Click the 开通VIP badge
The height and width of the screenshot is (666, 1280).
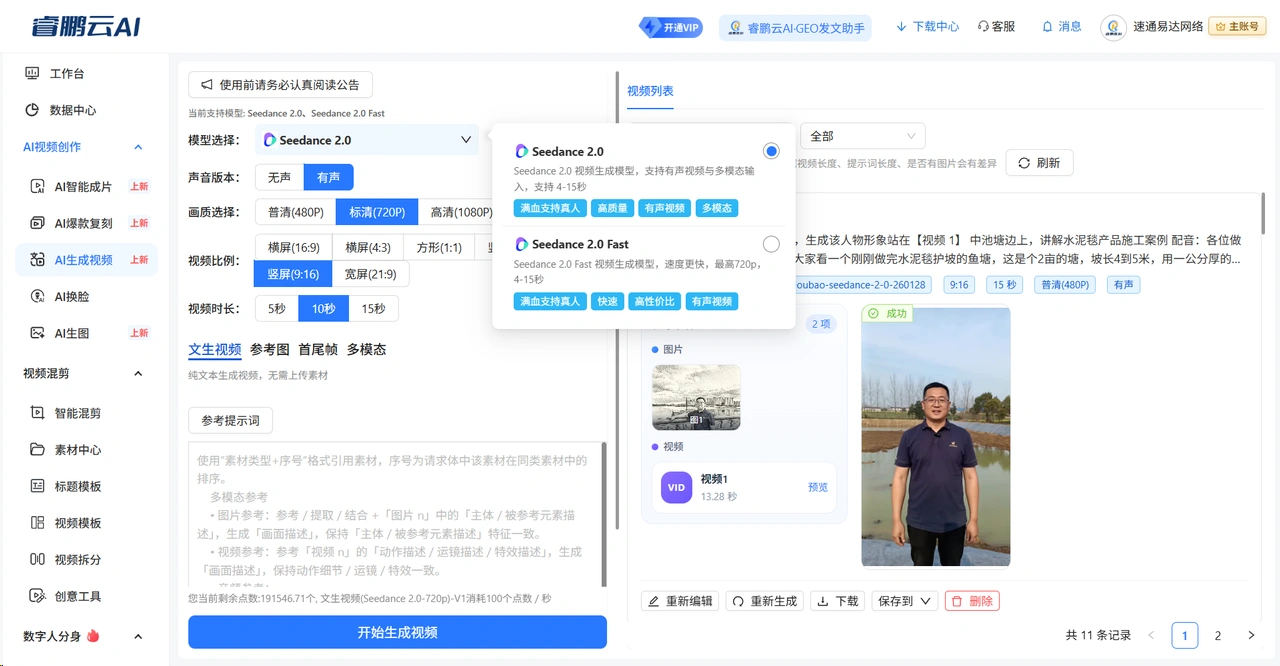[670, 27]
